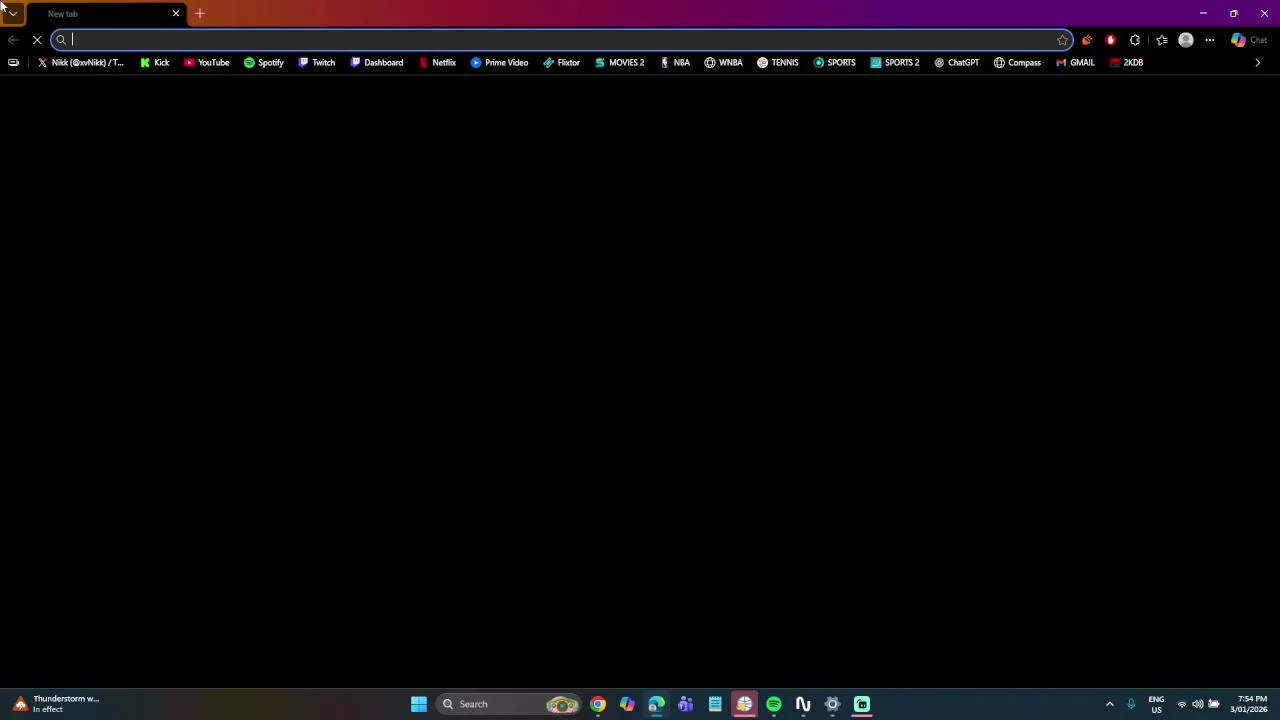The height and width of the screenshot is (720, 1280).
Task: Open the SPORTS bookmark
Action: (834, 62)
